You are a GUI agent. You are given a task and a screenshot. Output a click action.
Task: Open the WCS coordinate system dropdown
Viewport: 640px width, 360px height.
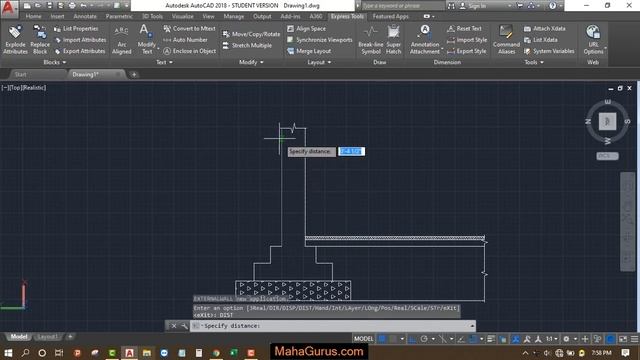click(x=607, y=156)
